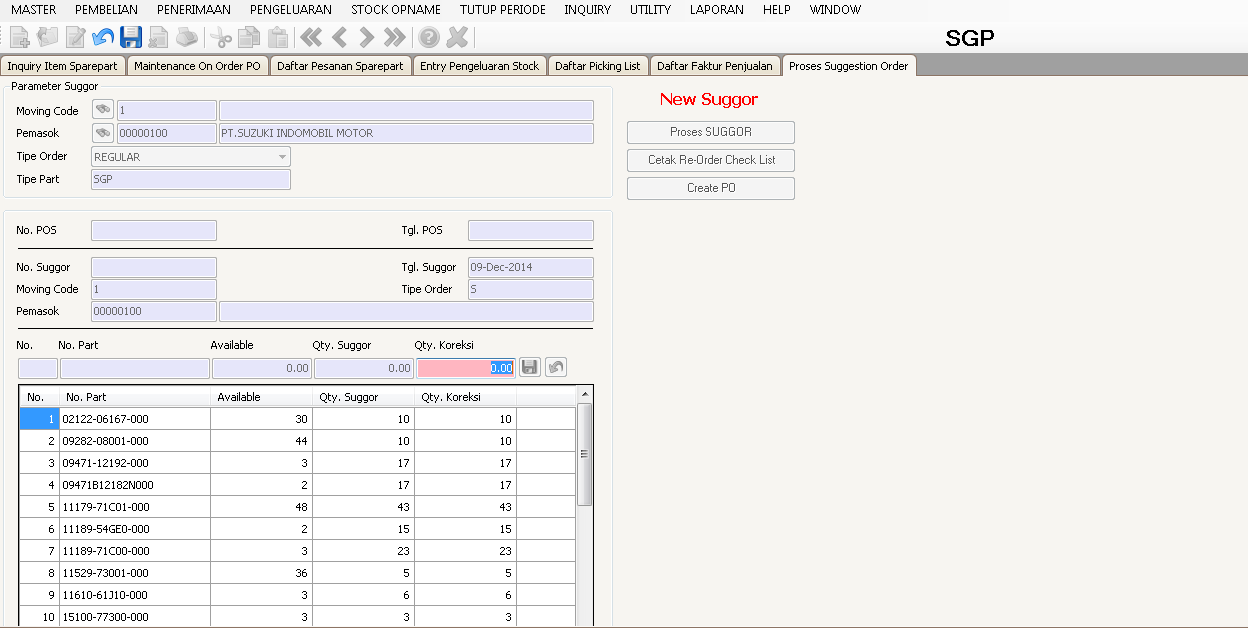Open the LAPORAN menu

click(x=717, y=10)
